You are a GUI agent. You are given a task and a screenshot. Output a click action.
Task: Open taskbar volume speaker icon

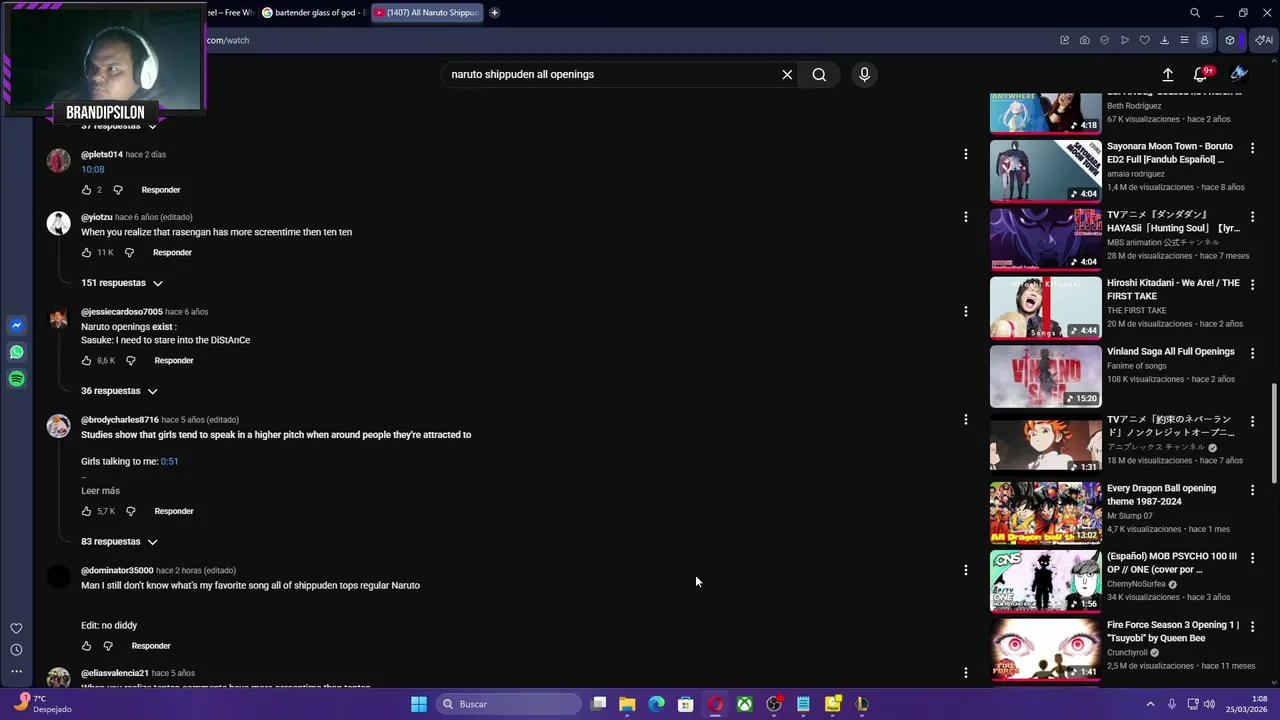(1209, 704)
